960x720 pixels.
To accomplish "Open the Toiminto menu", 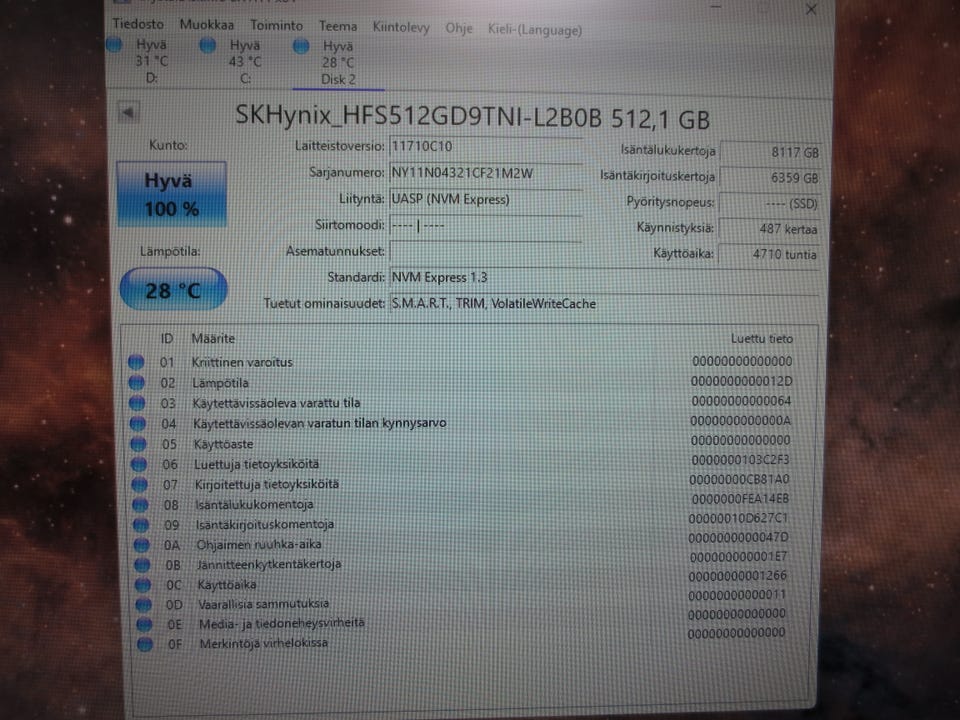I will coord(276,26).
